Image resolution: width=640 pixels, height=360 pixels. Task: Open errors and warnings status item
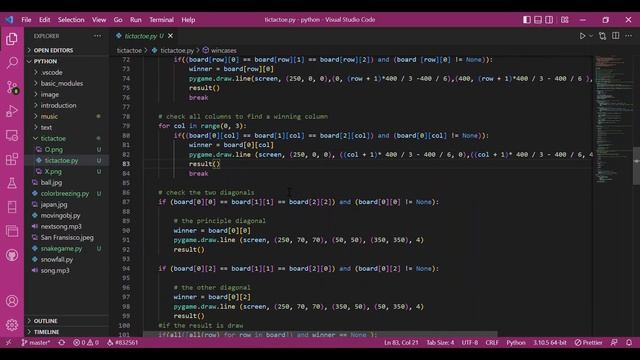[x=86, y=342]
